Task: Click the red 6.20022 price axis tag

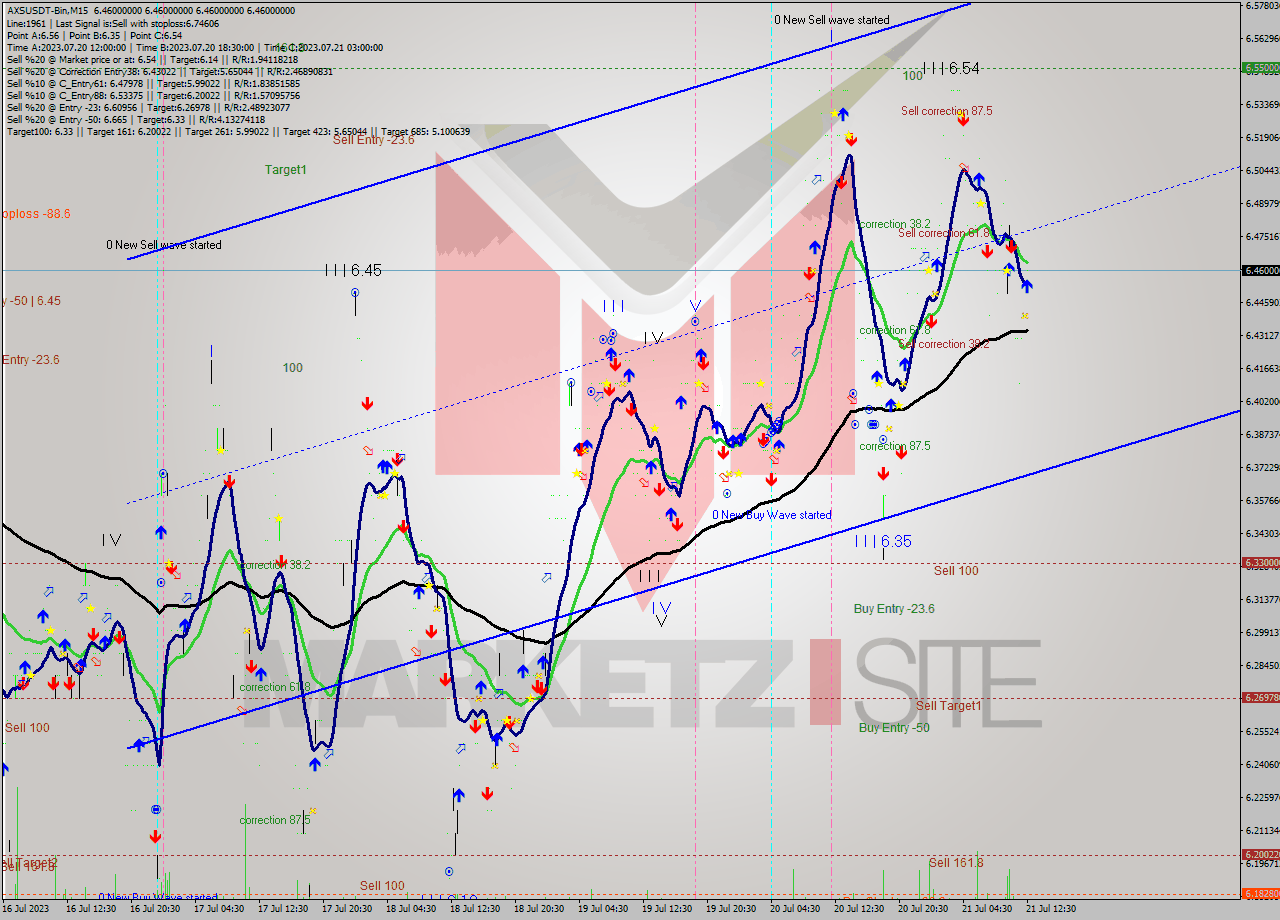Action: click(x=1260, y=854)
